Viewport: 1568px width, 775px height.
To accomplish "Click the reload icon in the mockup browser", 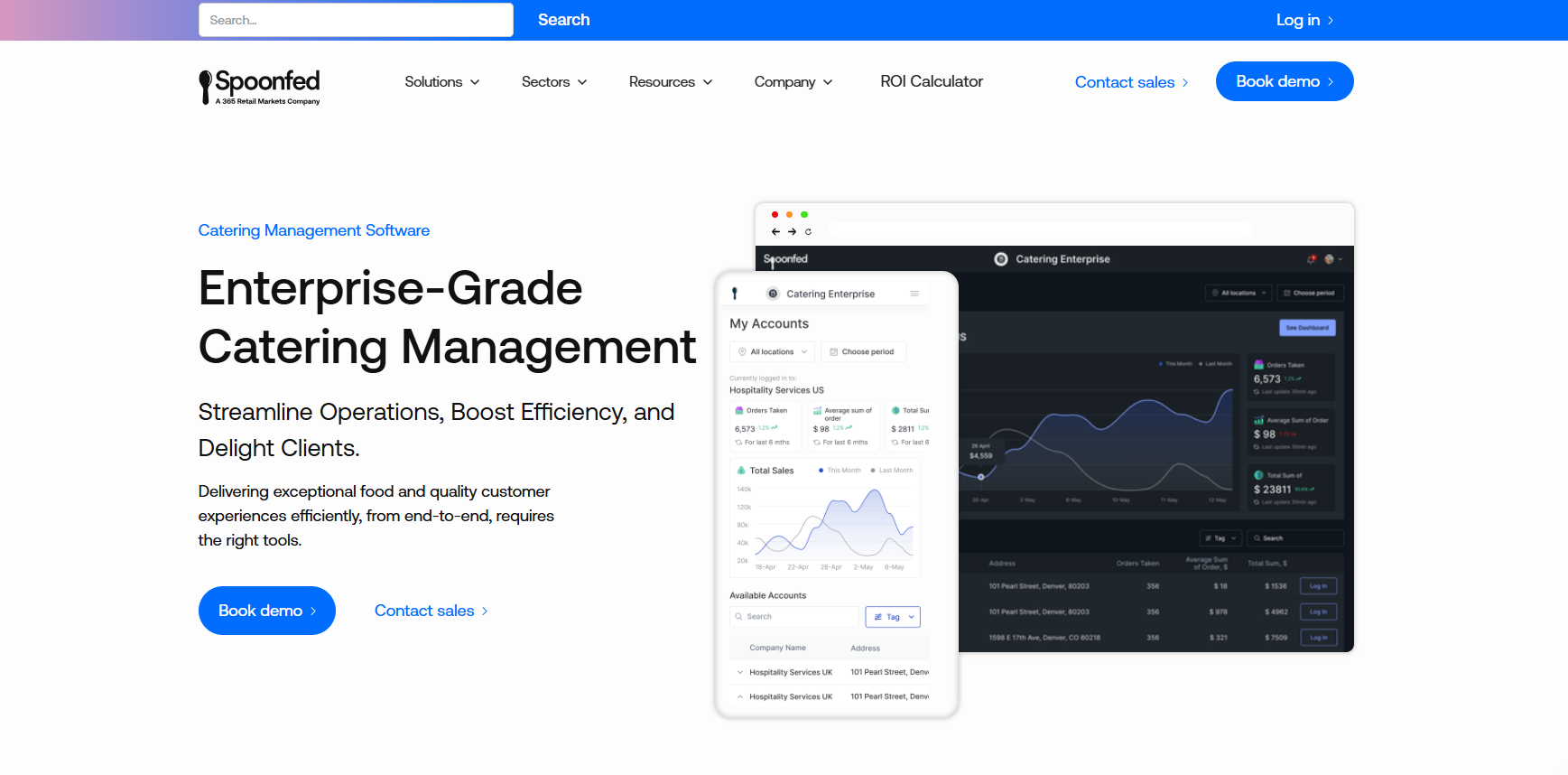I will coord(808,232).
